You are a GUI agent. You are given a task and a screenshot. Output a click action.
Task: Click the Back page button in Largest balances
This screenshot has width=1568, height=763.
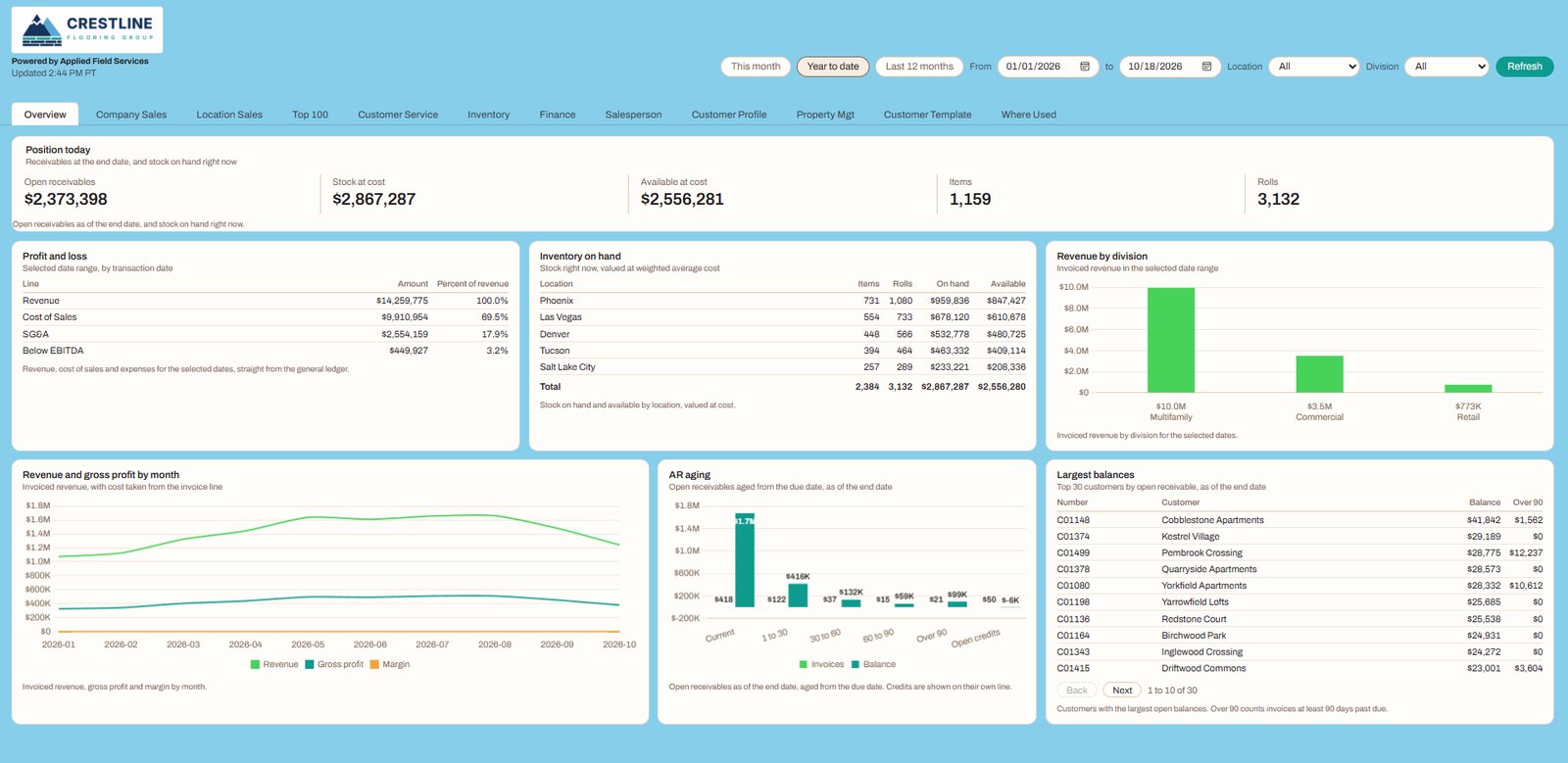click(1077, 691)
